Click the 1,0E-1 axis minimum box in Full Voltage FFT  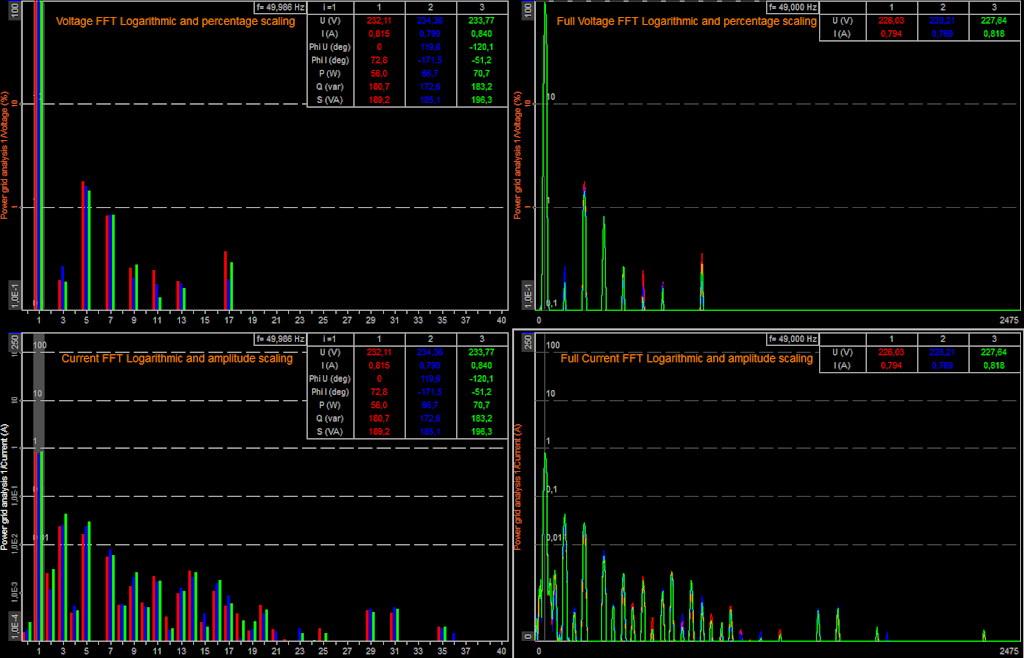point(530,296)
